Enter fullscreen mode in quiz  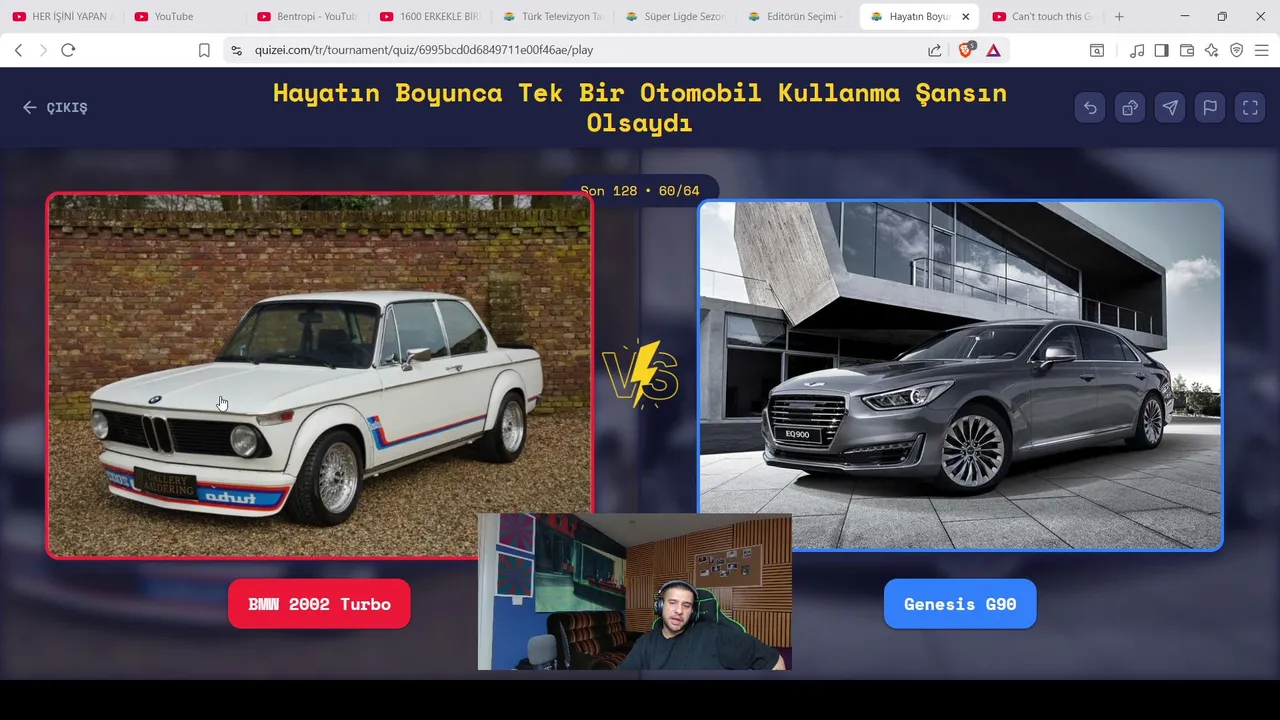[x=1250, y=108]
